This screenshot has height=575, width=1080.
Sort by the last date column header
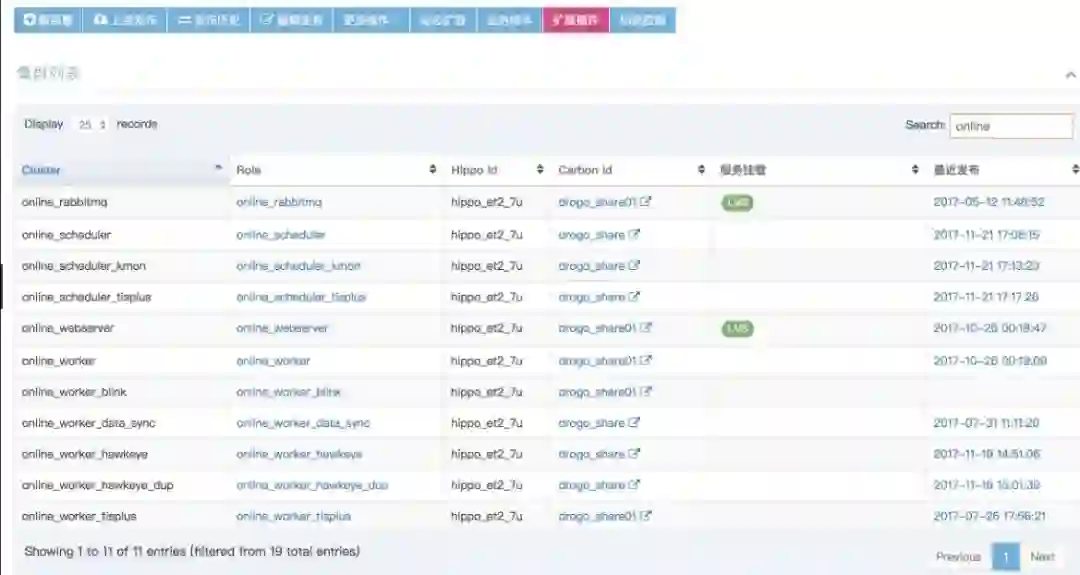pyautogui.click(x=1006, y=170)
